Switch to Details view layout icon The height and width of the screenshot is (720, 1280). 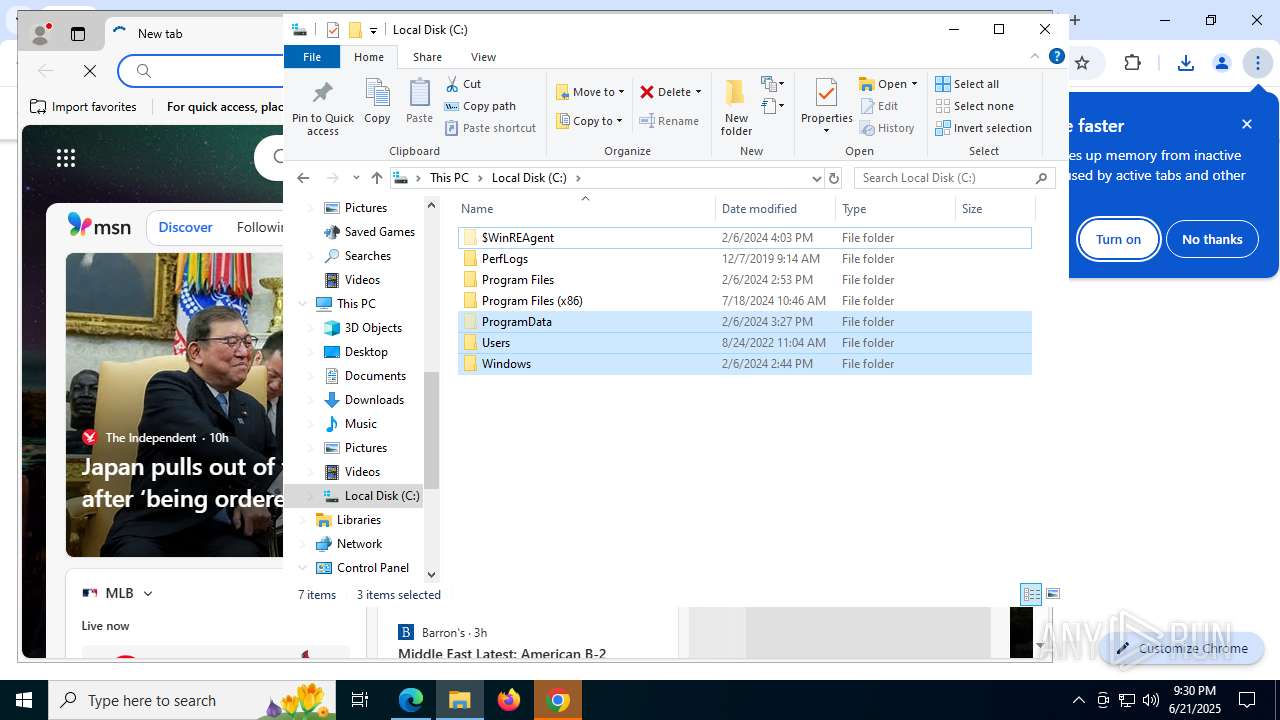click(x=1031, y=594)
